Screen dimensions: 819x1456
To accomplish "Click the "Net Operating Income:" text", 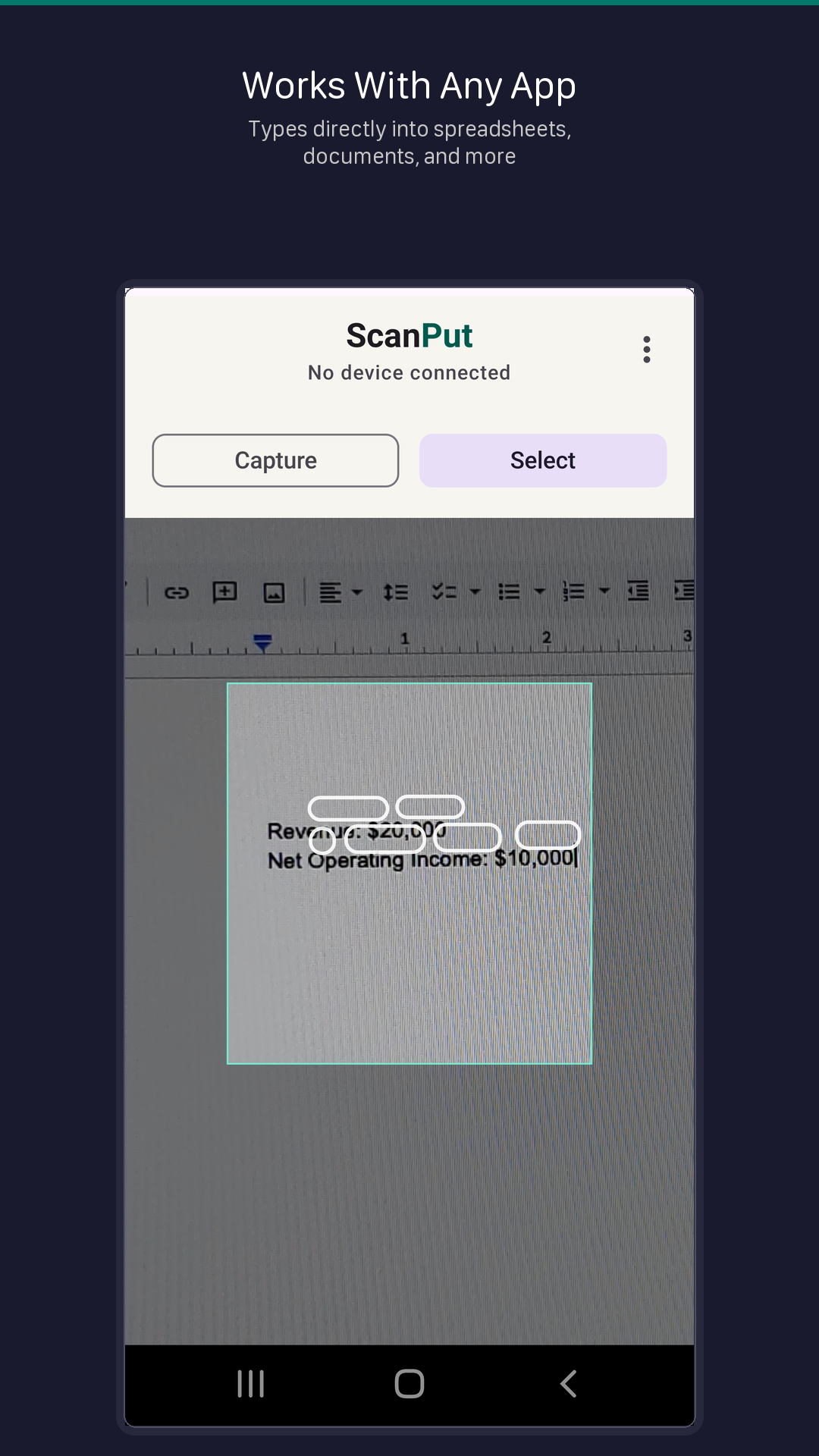I will pos(378,861).
